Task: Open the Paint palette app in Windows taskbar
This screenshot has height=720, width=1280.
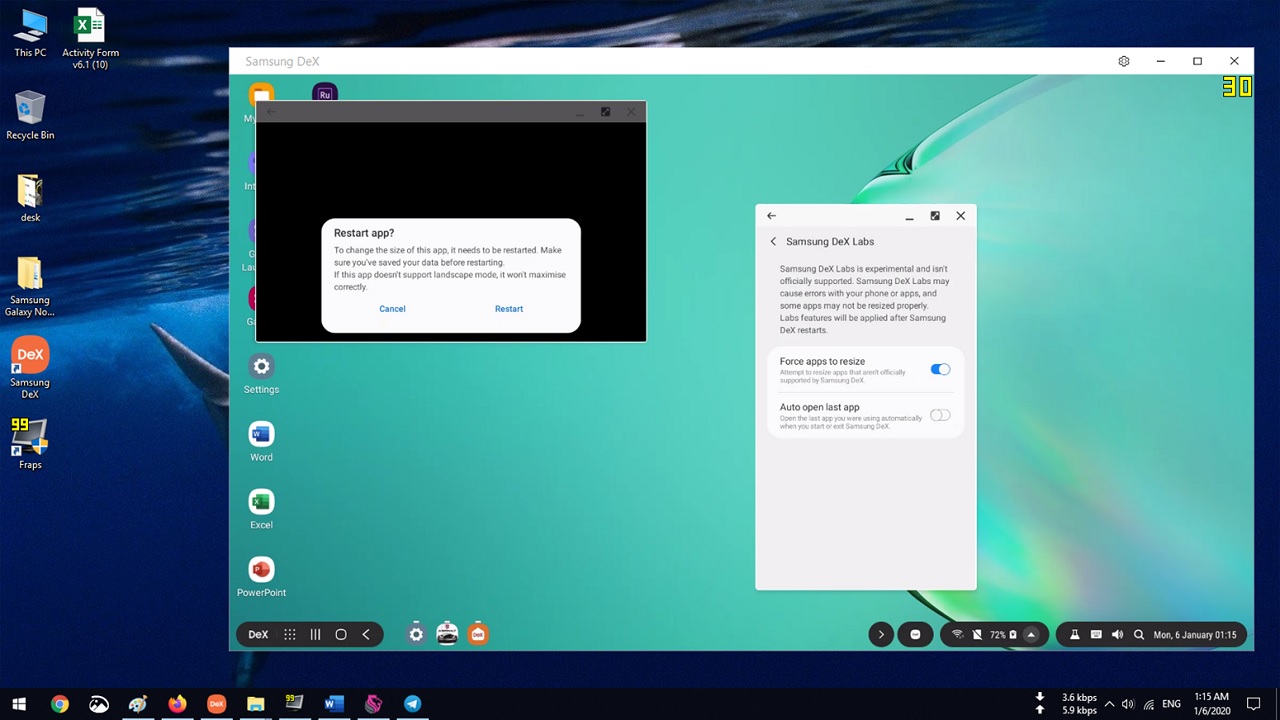Action: (x=138, y=704)
